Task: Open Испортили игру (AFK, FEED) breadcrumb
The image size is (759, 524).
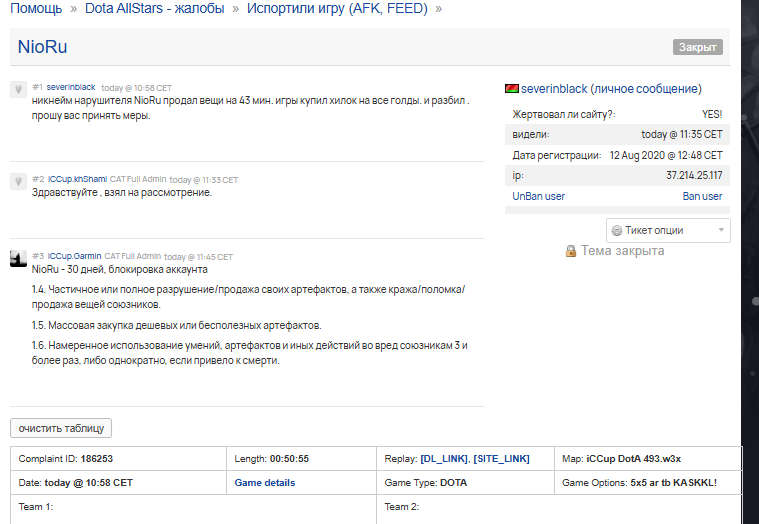Action: click(337, 8)
